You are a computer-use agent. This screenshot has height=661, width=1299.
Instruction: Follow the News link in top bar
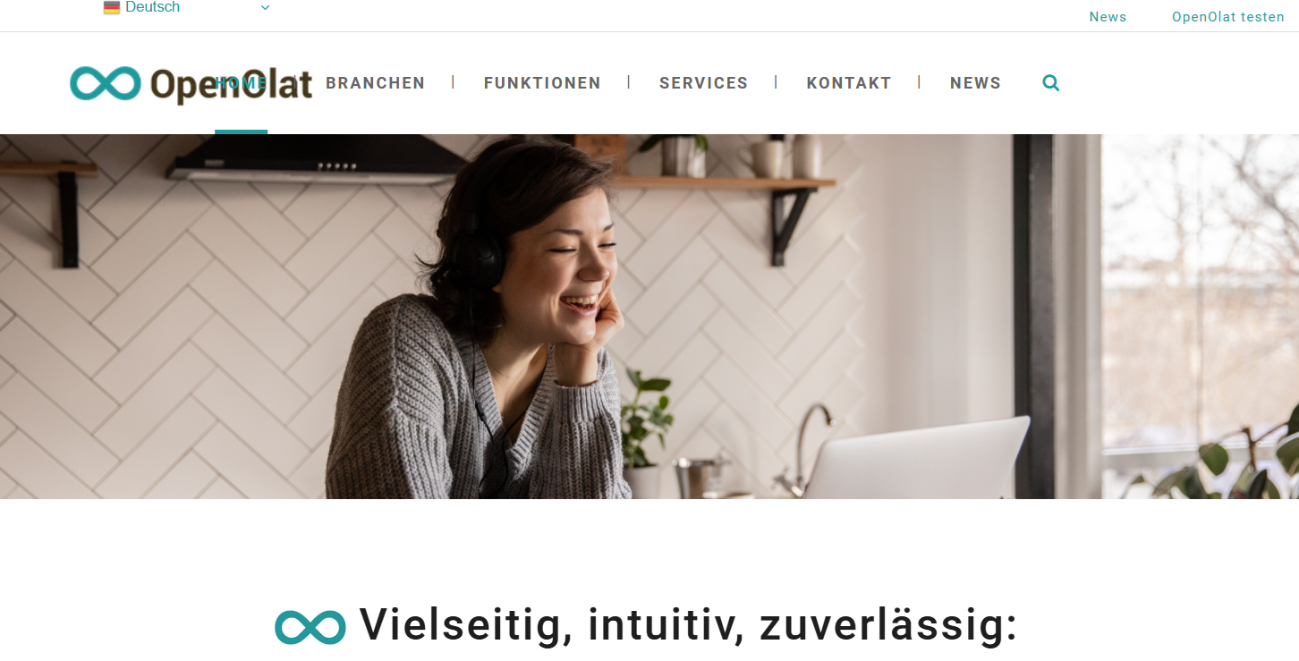coord(1107,17)
